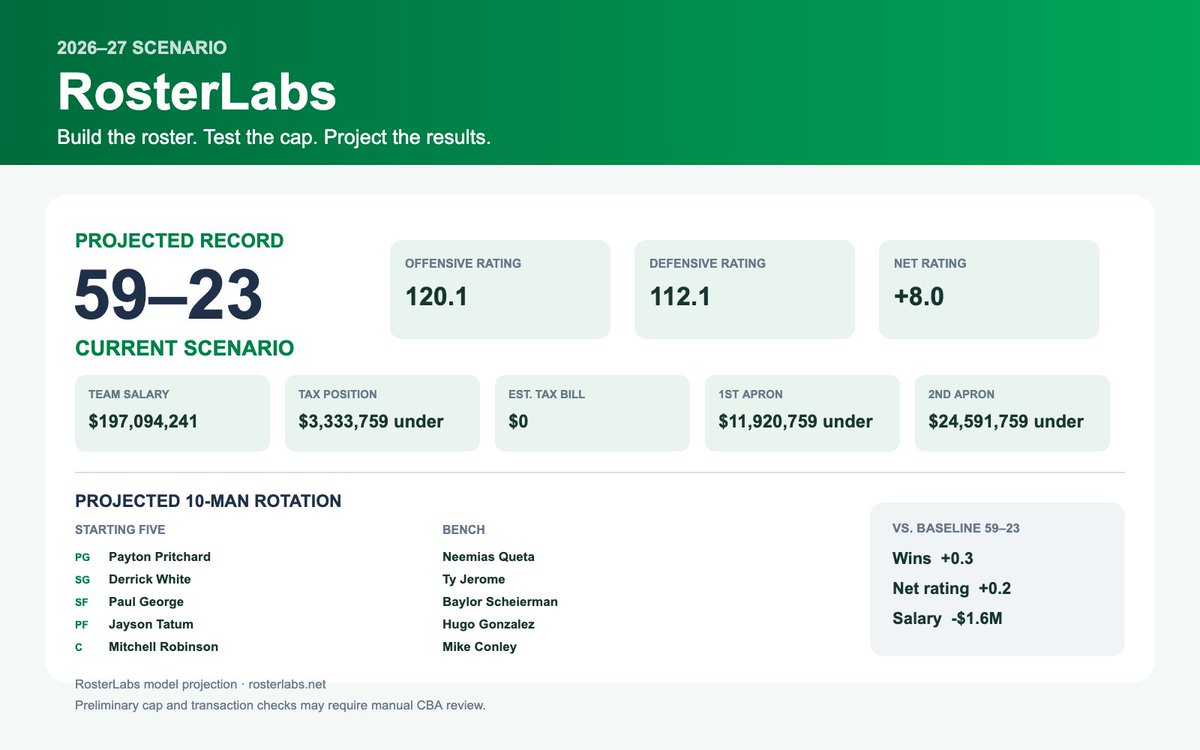1200x750 pixels.
Task: Select starter Paul George
Action: tap(146, 602)
